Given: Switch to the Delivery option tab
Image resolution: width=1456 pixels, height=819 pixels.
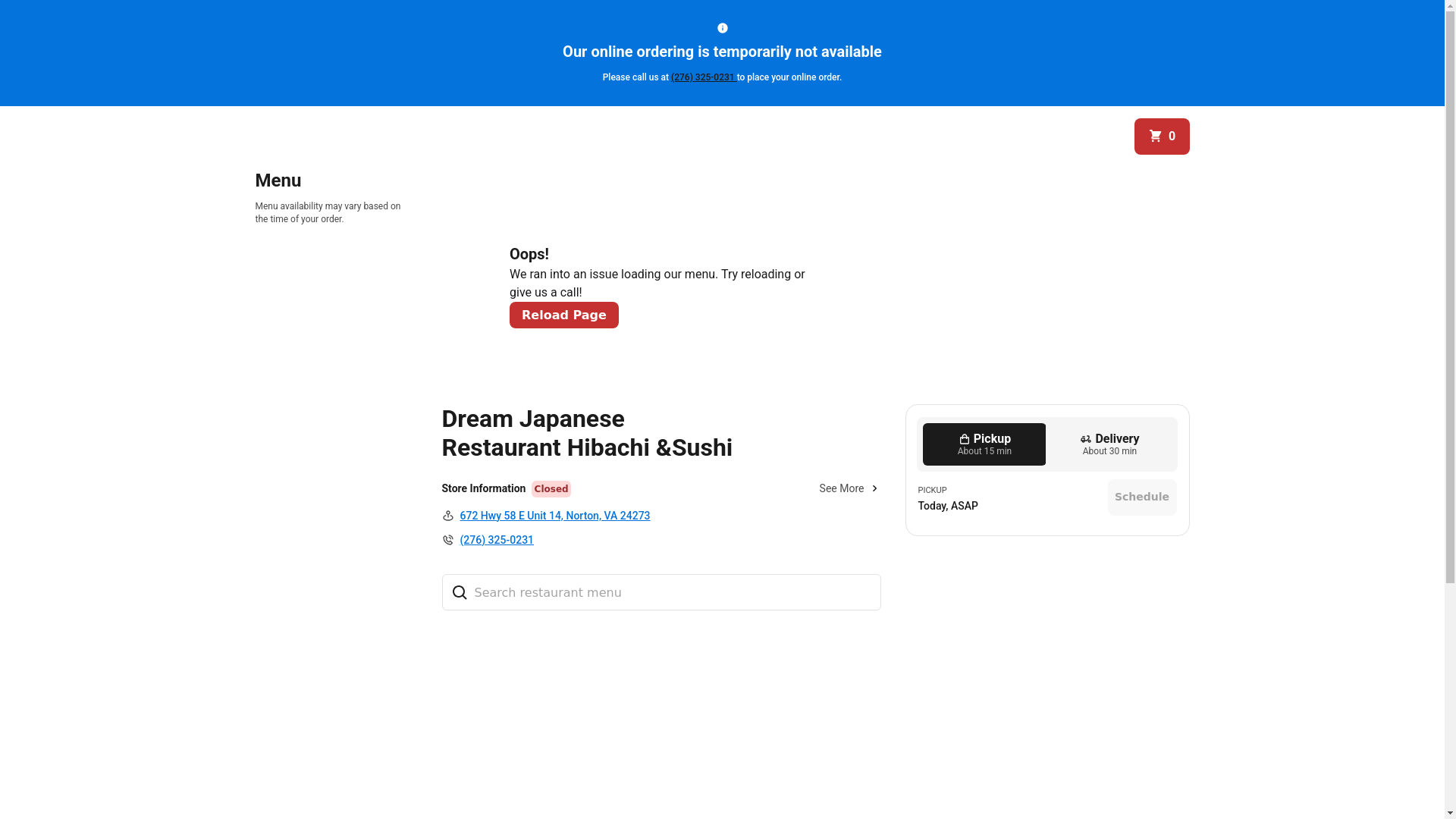Looking at the screenshot, I should 1109,444.
